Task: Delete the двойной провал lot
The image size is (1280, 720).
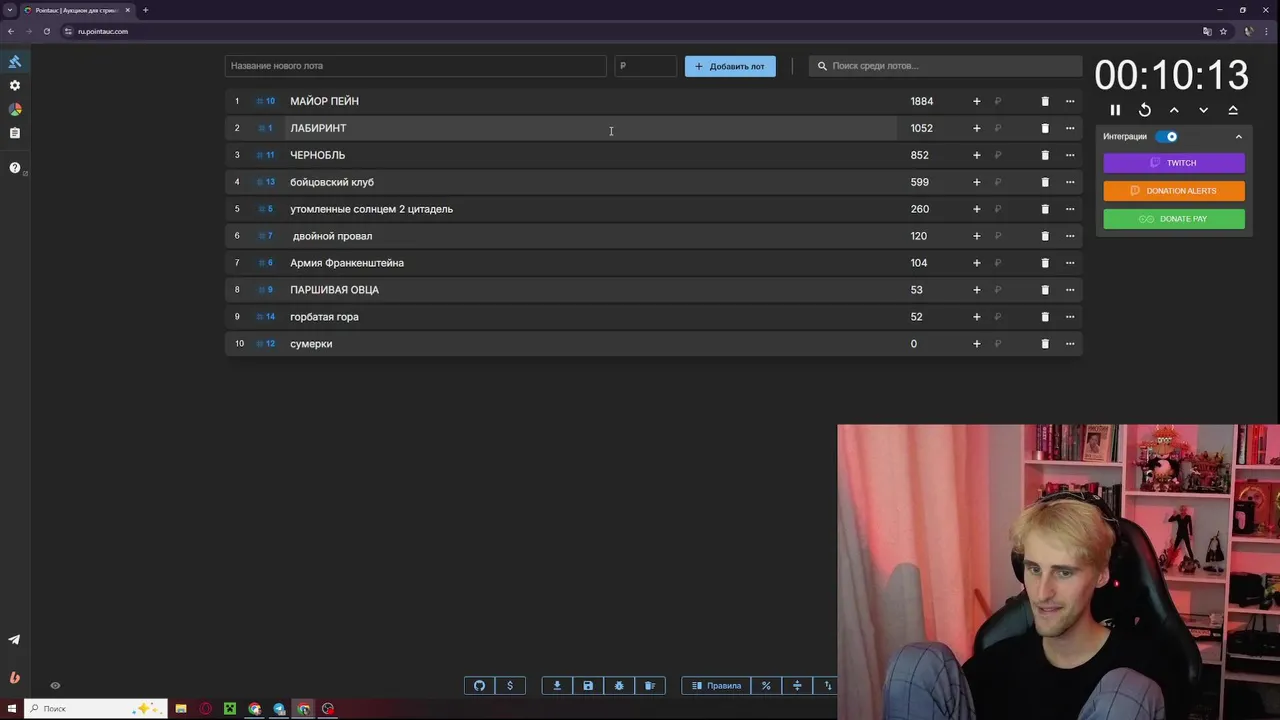Action: point(1045,236)
